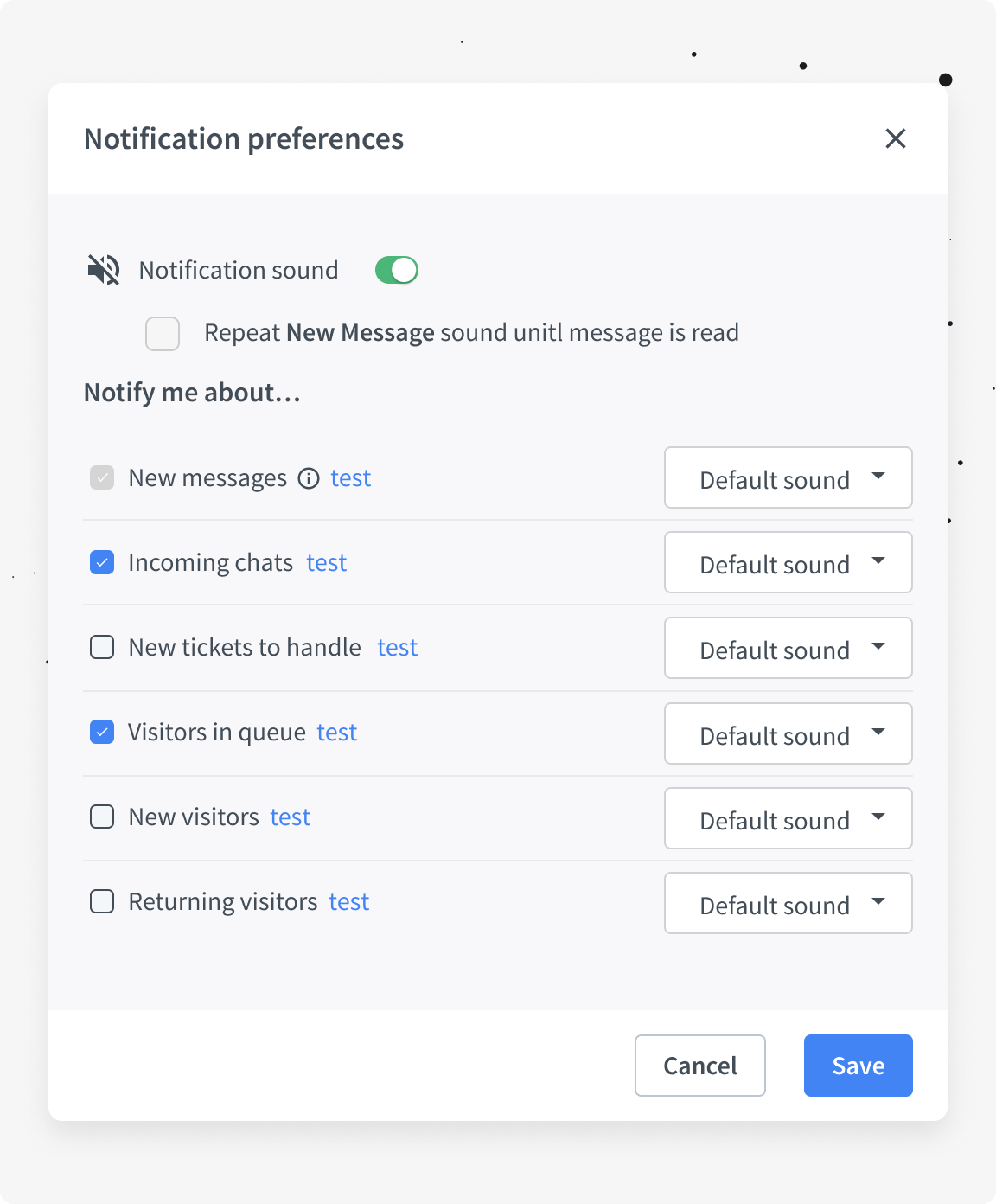The height and width of the screenshot is (1204, 996).
Task: Save the notification preferences
Action: pyautogui.click(x=858, y=1066)
